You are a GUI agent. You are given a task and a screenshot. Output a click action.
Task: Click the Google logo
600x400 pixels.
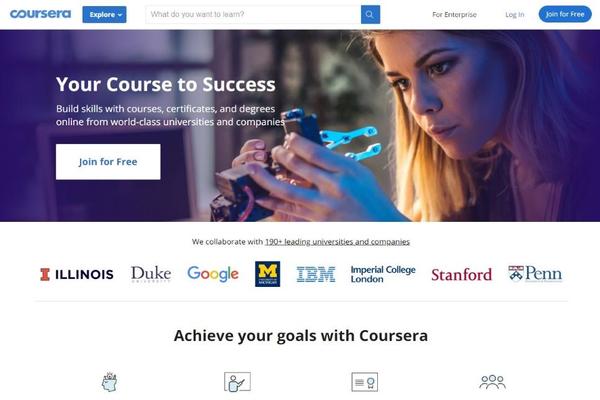213,274
